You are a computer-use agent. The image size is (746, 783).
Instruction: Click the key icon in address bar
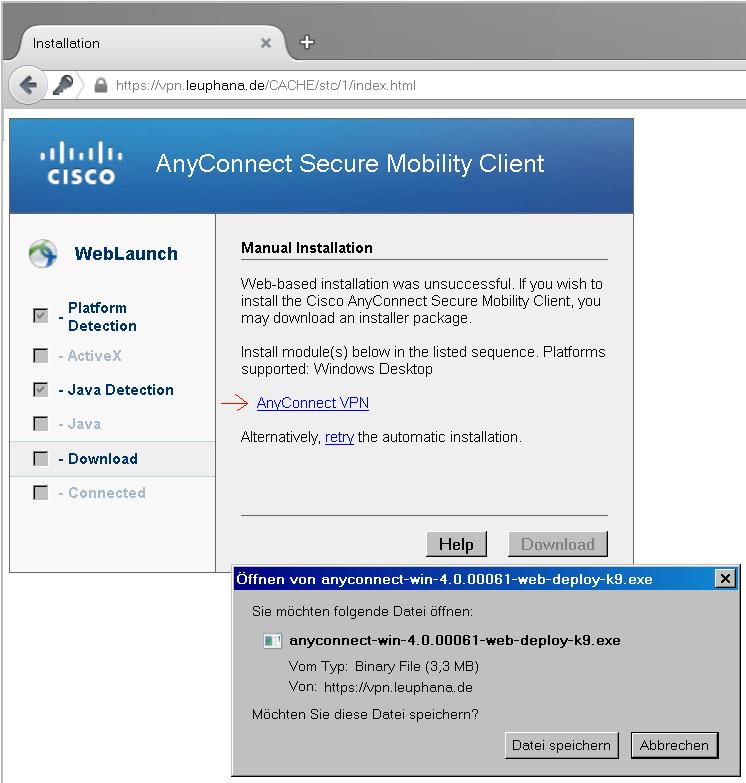click(x=64, y=85)
